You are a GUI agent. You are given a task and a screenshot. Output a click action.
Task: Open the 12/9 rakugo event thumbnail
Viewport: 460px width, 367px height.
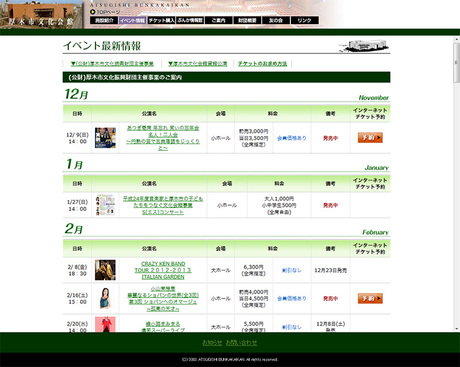pyautogui.click(x=105, y=138)
